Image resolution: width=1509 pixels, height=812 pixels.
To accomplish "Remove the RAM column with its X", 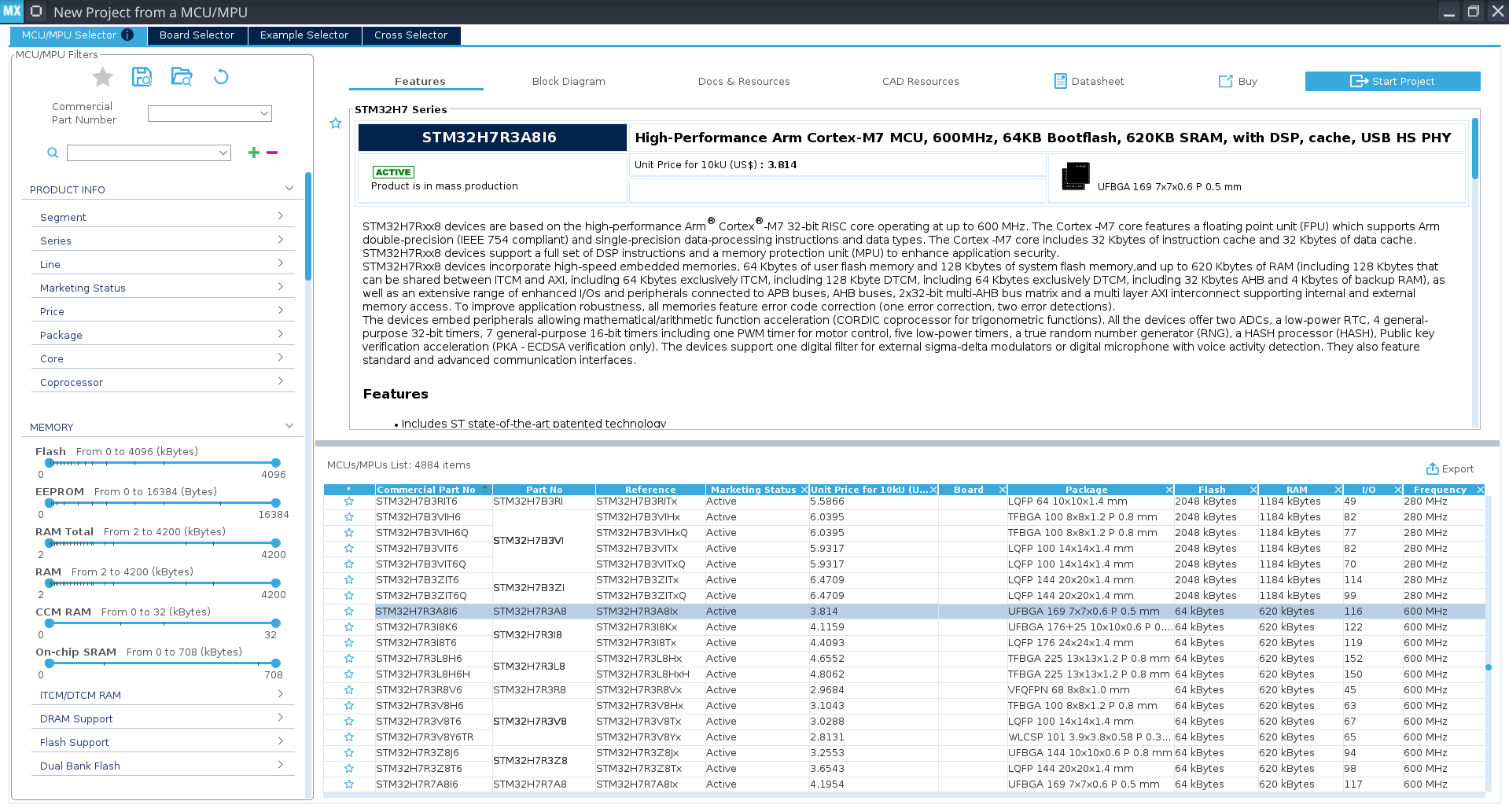I will tap(1338, 490).
